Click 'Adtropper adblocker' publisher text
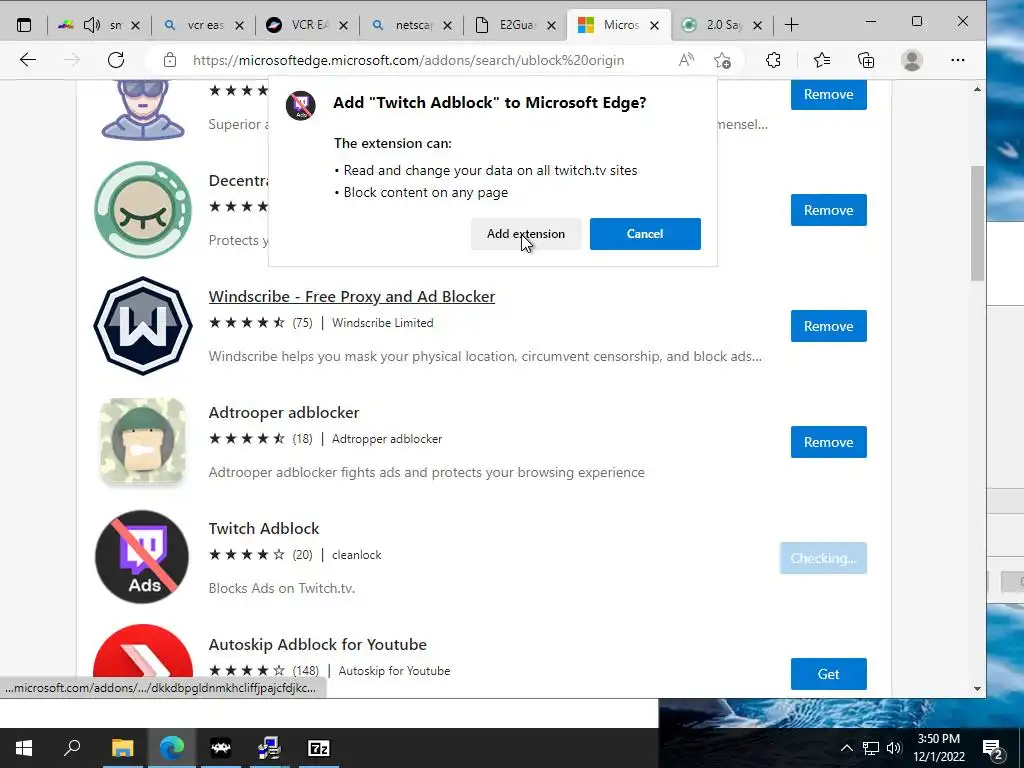This screenshot has width=1024, height=768. (x=387, y=439)
